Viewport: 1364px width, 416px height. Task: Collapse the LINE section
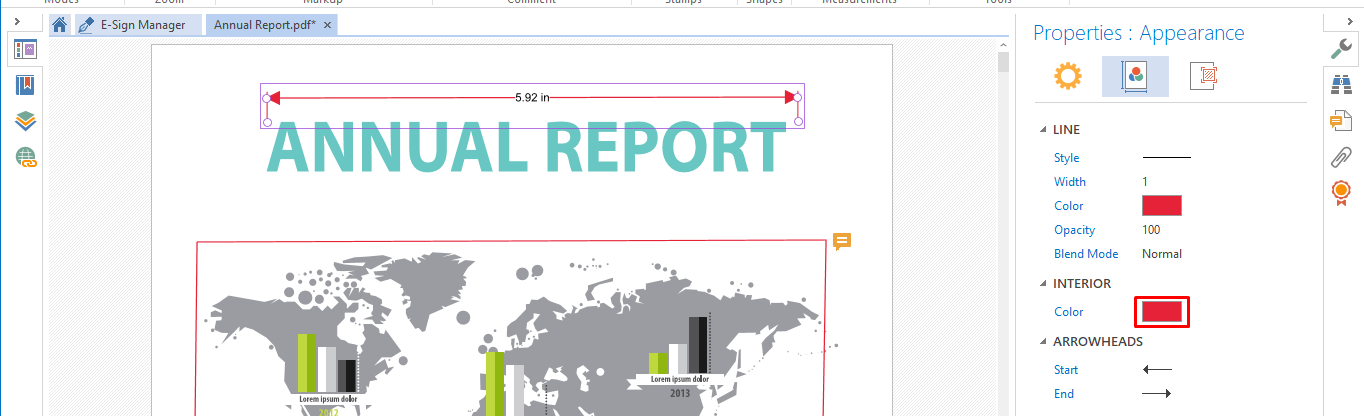(1043, 130)
